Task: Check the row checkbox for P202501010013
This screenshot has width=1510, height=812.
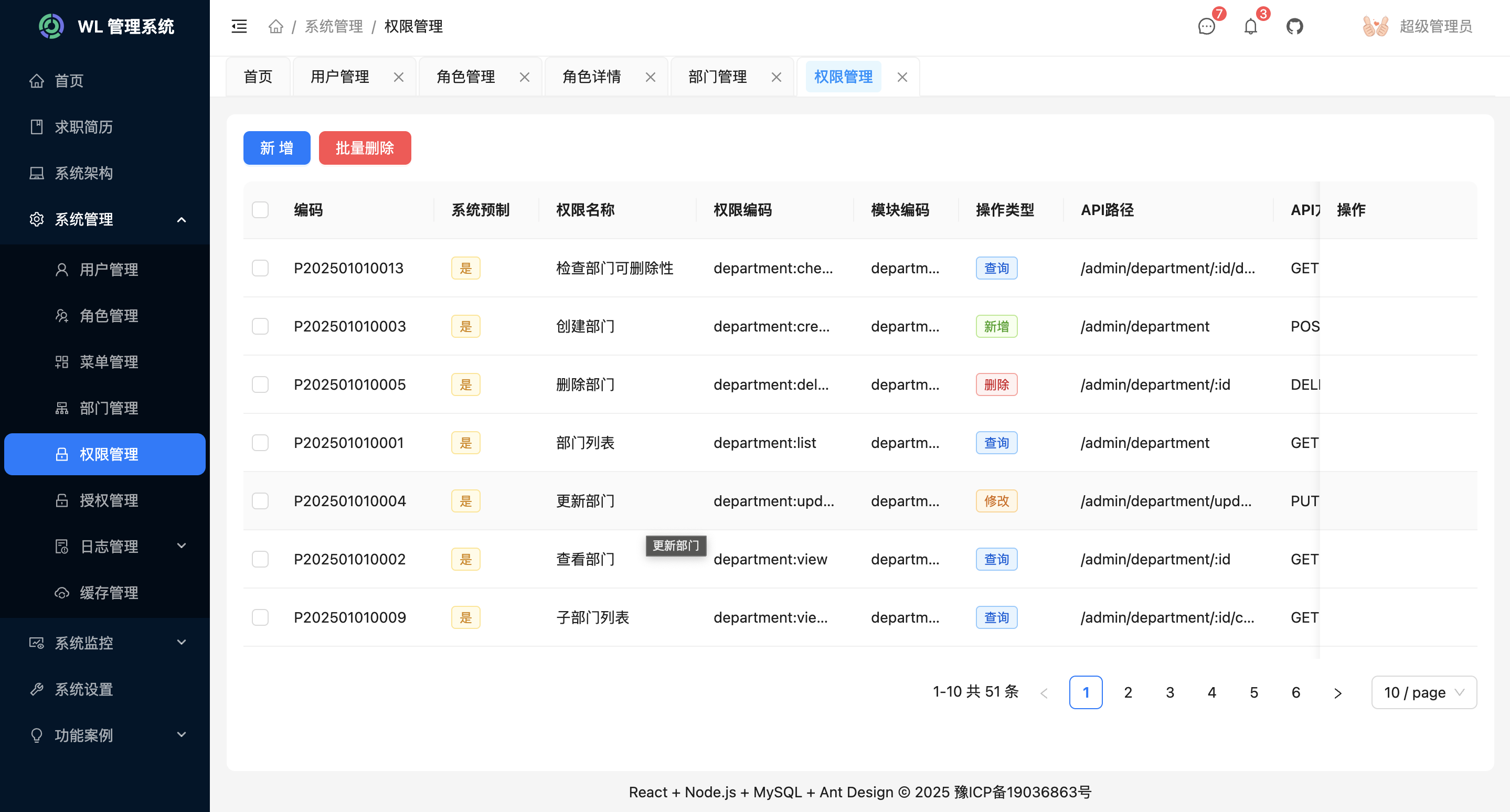Action: coord(260,268)
